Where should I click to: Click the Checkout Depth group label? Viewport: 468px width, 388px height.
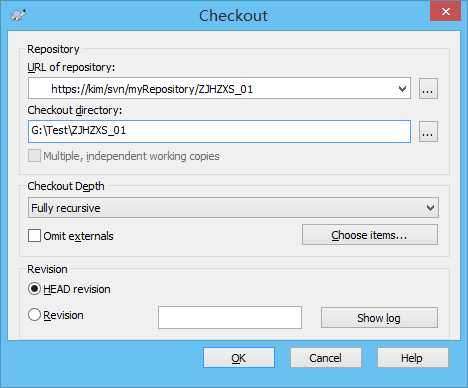[66, 186]
